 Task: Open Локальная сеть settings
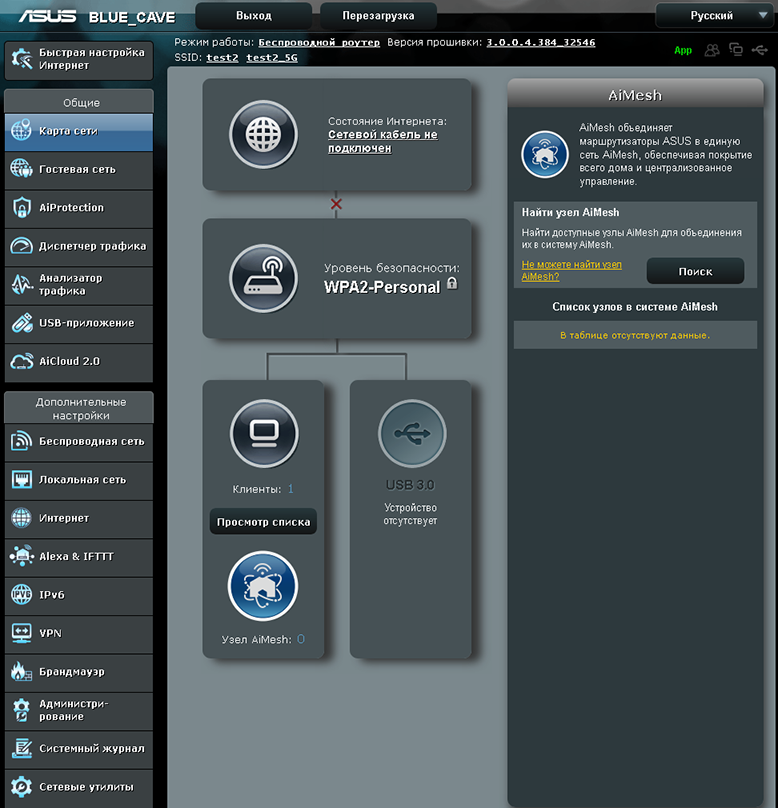pos(79,480)
